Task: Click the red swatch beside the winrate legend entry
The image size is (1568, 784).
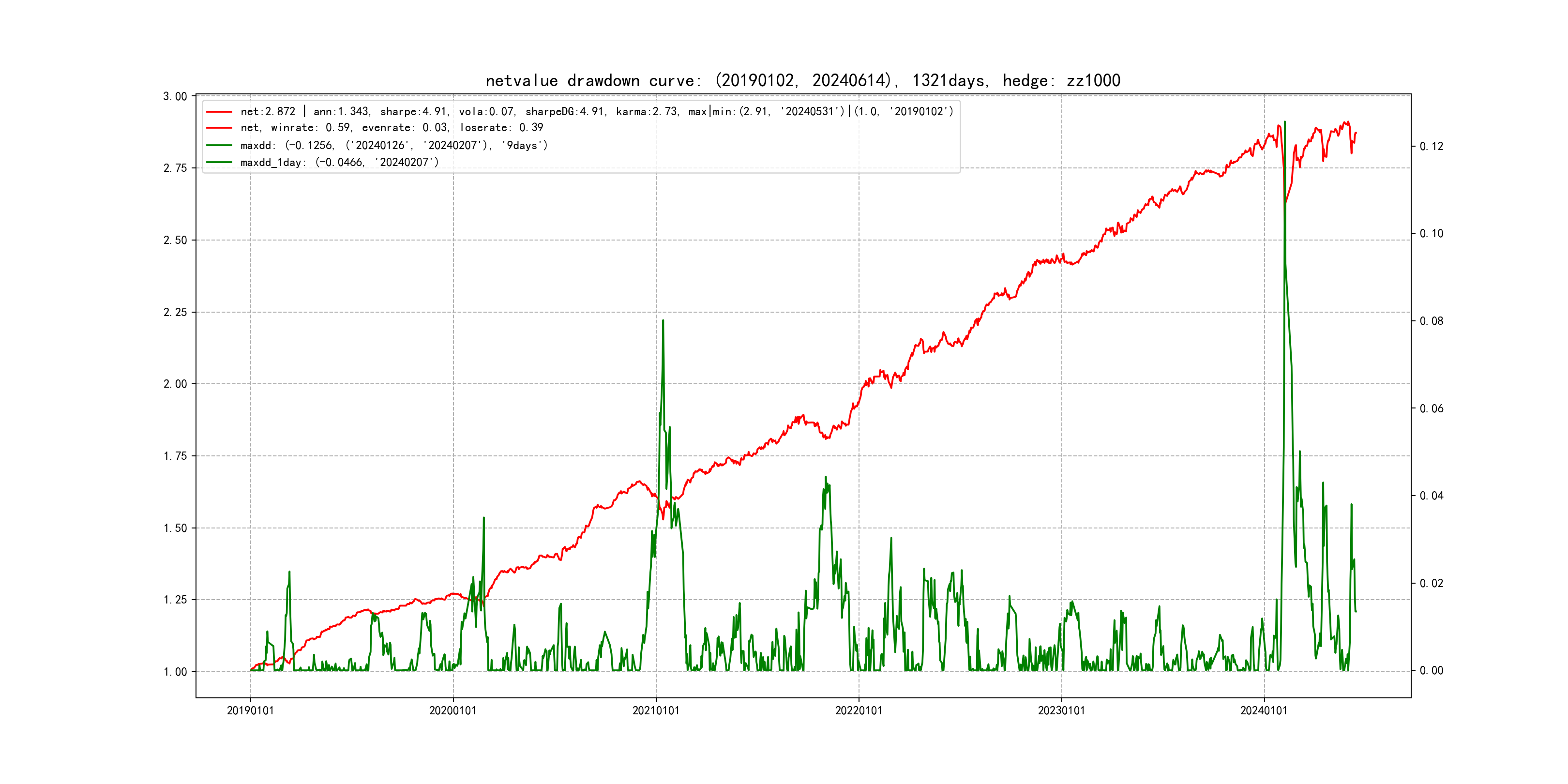Action: pyautogui.click(x=219, y=128)
